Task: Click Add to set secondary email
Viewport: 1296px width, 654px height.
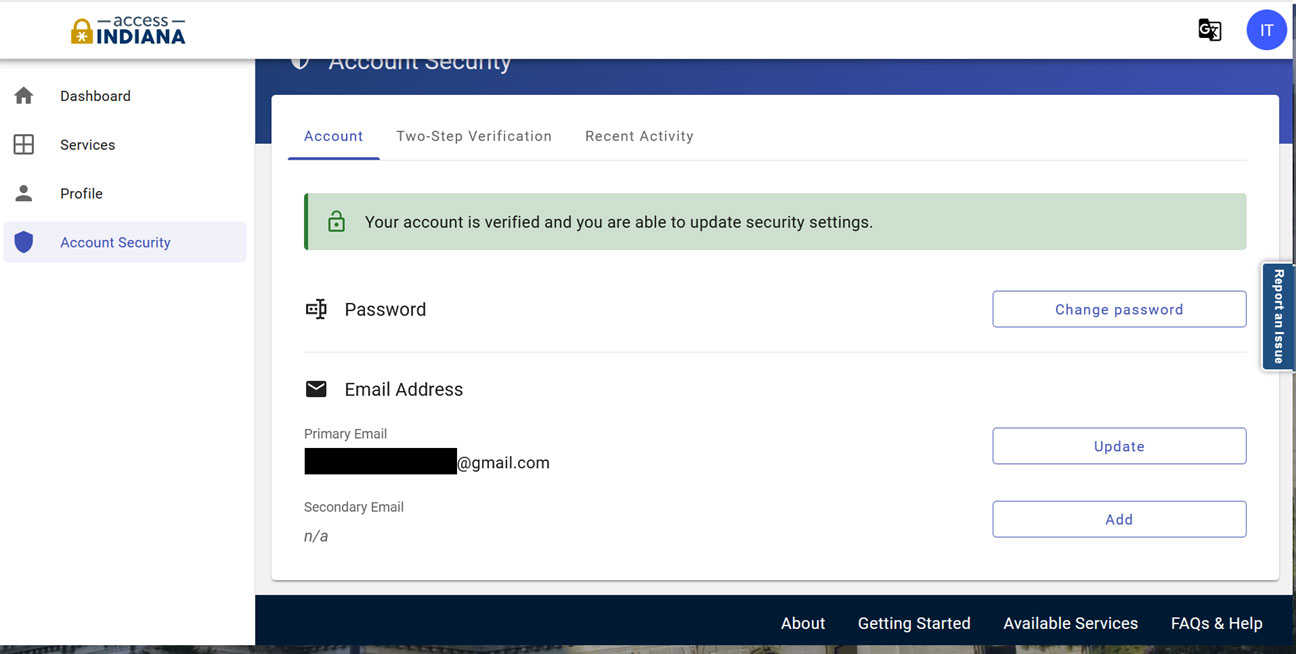Action: tap(1119, 519)
